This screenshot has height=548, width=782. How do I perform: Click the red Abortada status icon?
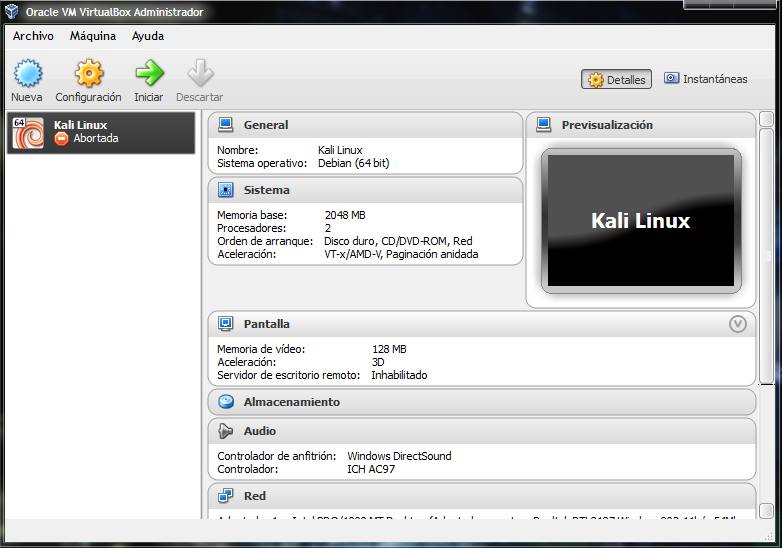tap(61, 139)
